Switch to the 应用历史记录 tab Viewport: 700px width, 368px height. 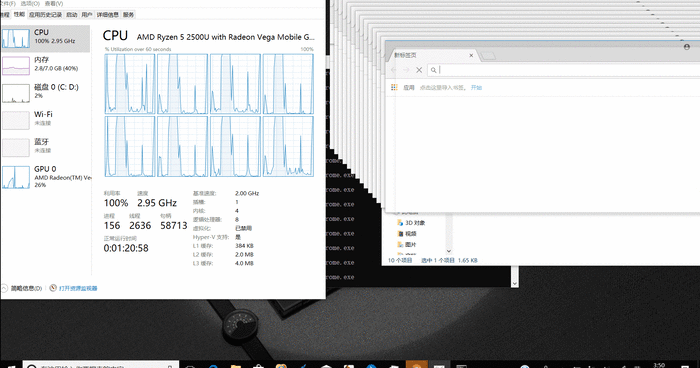[x=45, y=15]
